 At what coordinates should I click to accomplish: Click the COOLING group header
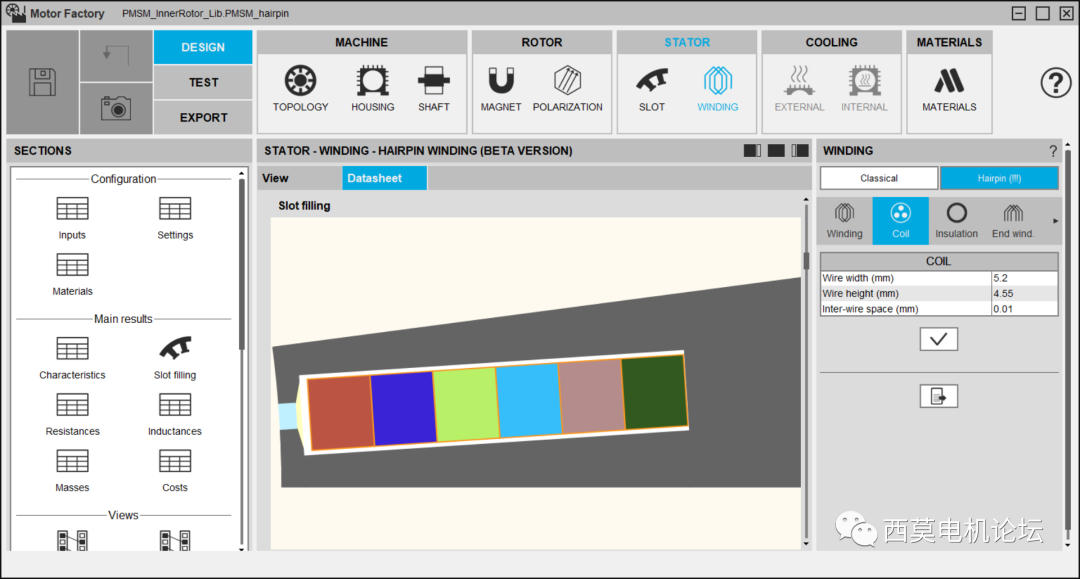831,42
